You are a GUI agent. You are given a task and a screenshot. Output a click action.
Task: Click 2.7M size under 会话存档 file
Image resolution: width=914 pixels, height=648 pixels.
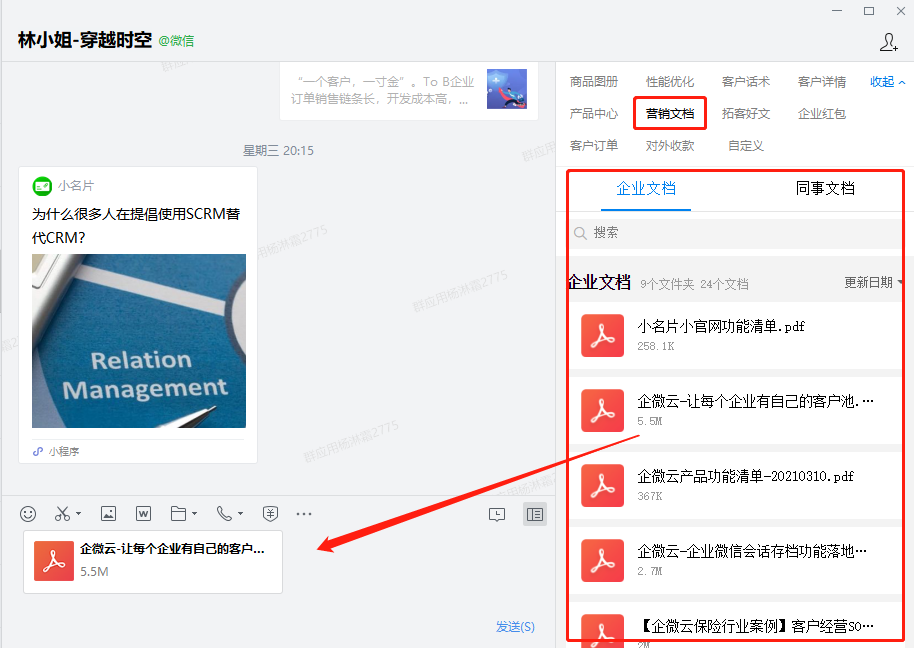pyautogui.click(x=650, y=572)
